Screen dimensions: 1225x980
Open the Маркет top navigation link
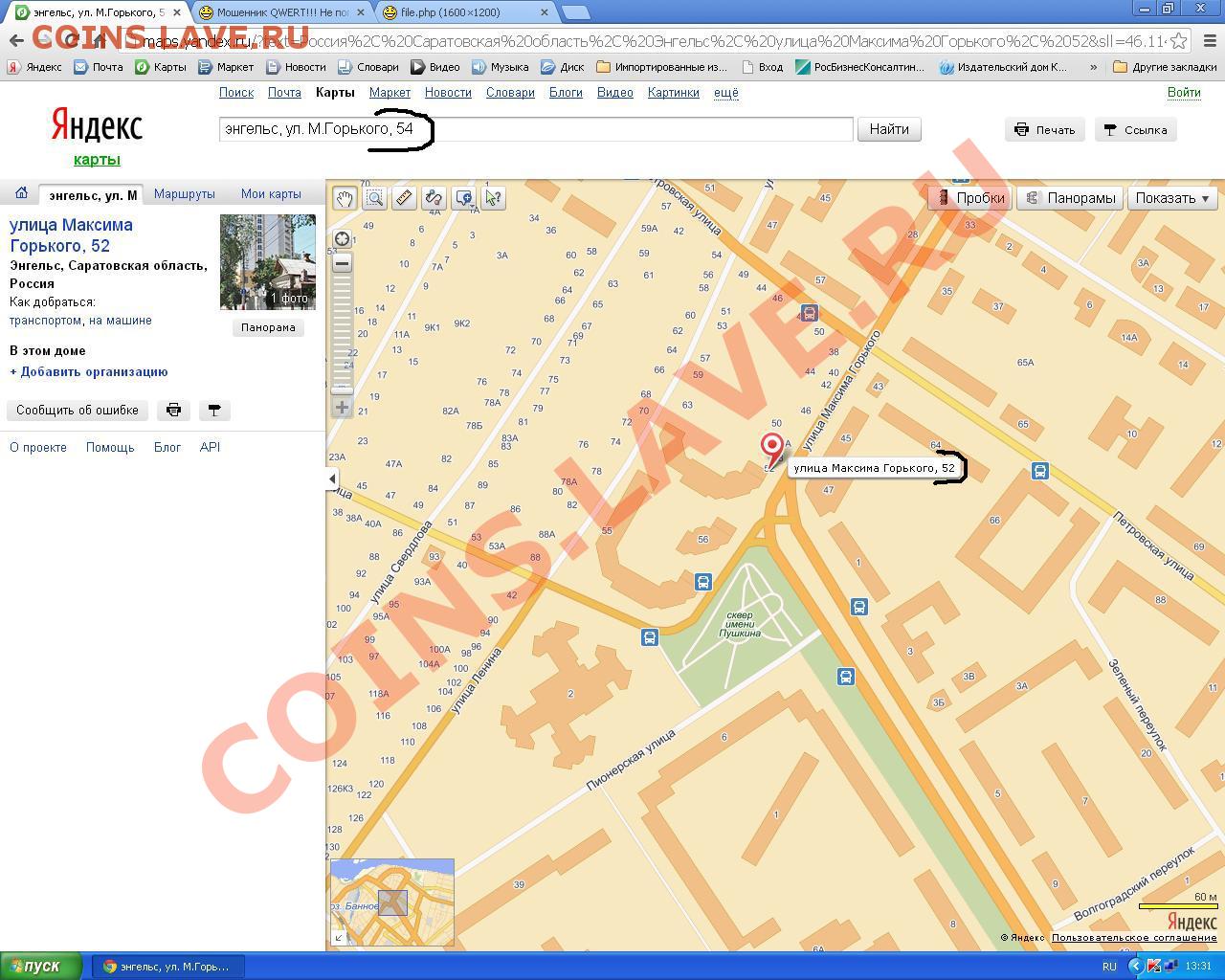pos(390,93)
